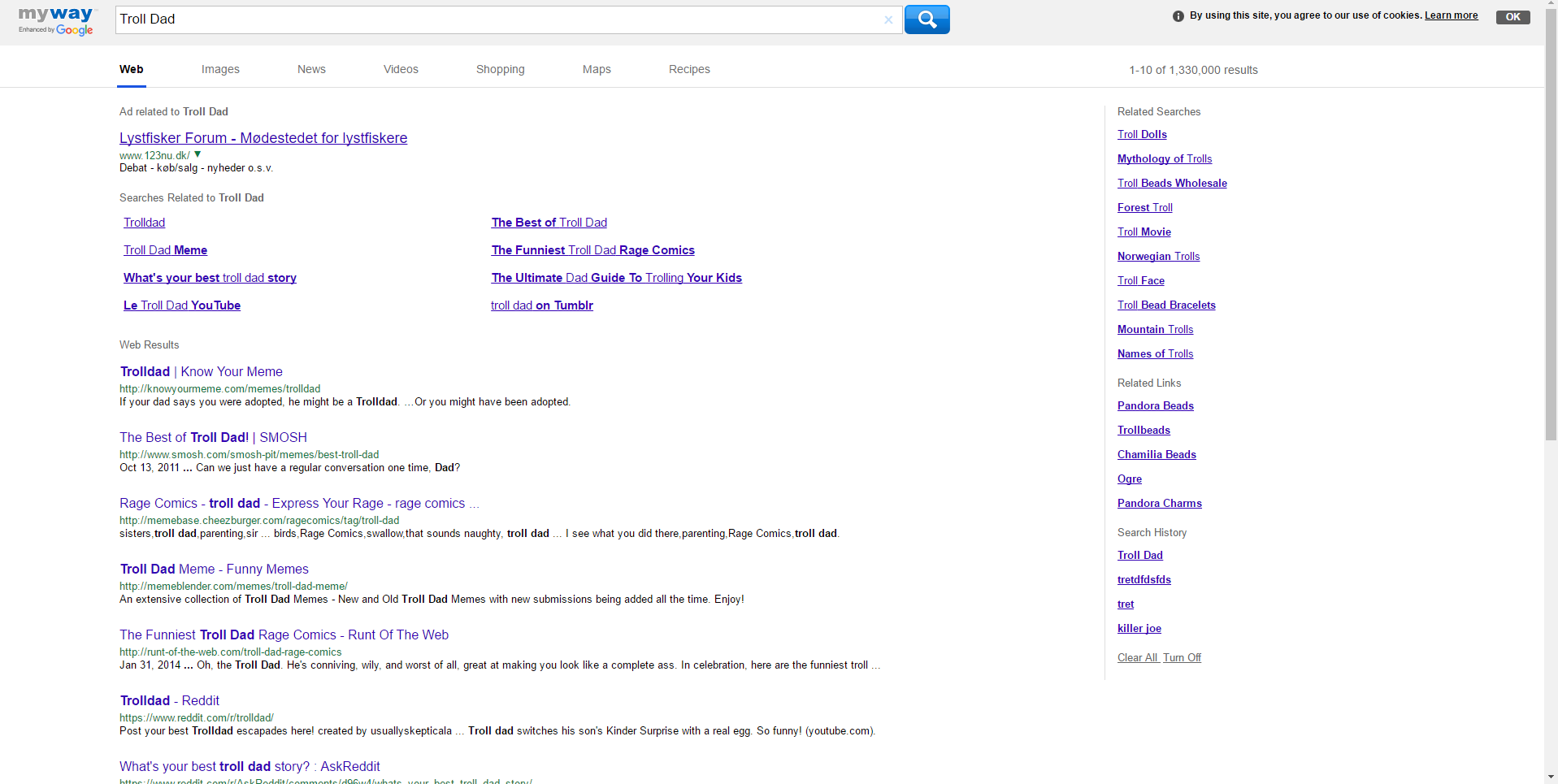Open the cookie Learn more link

(x=1451, y=15)
